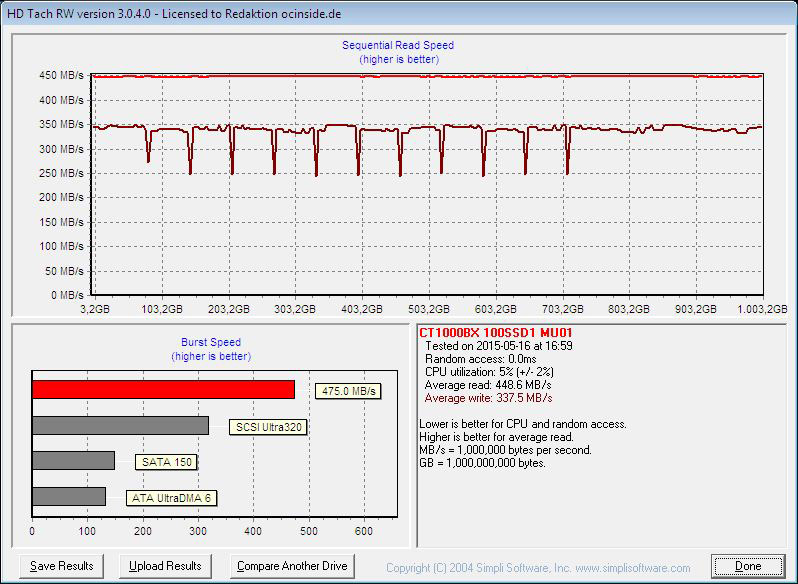The width and height of the screenshot is (798, 584).
Task: Click the ATA UltraDMA 6 label
Action: click(x=172, y=498)
